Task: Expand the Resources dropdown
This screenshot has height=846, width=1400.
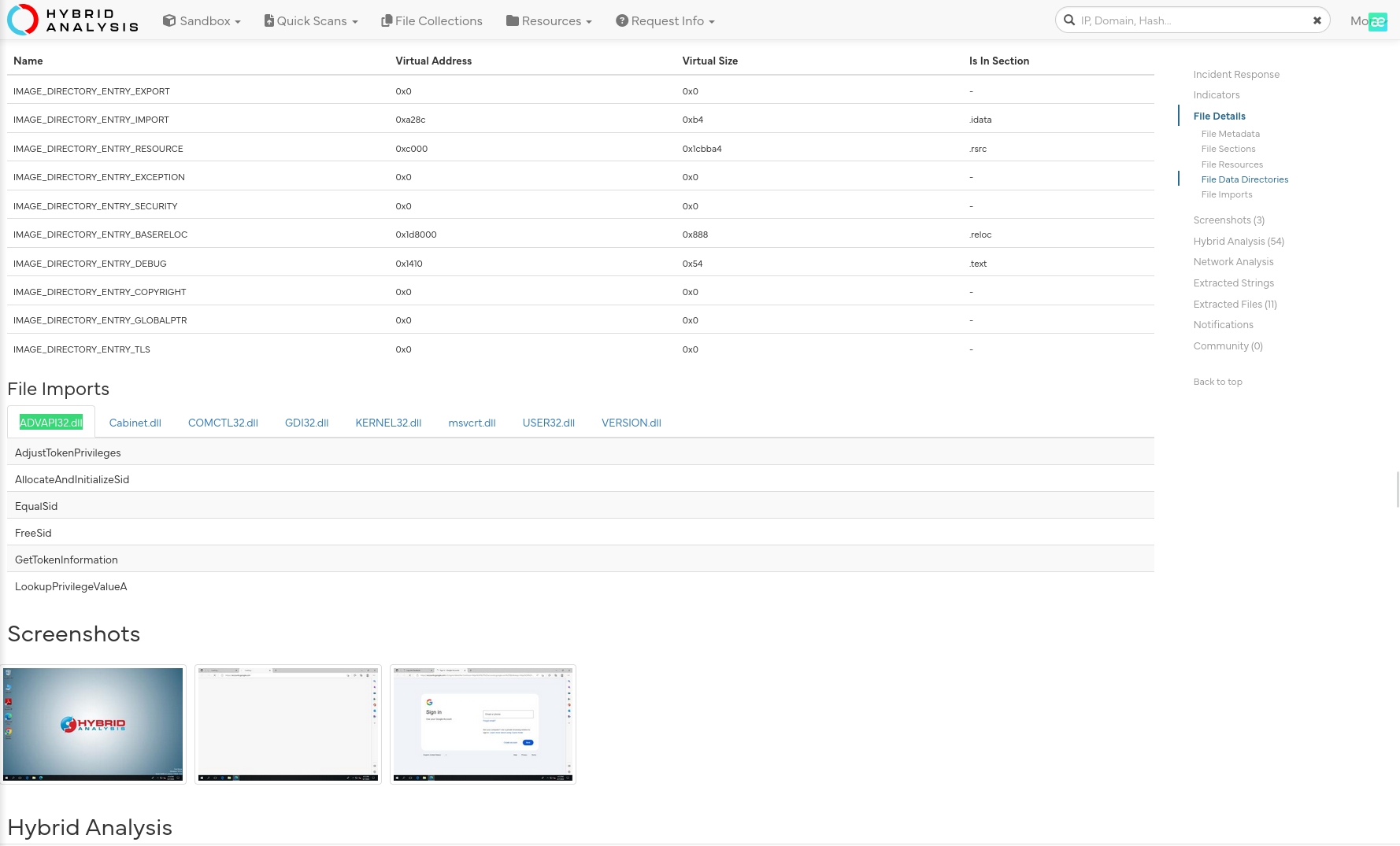Action: [549, 21]
